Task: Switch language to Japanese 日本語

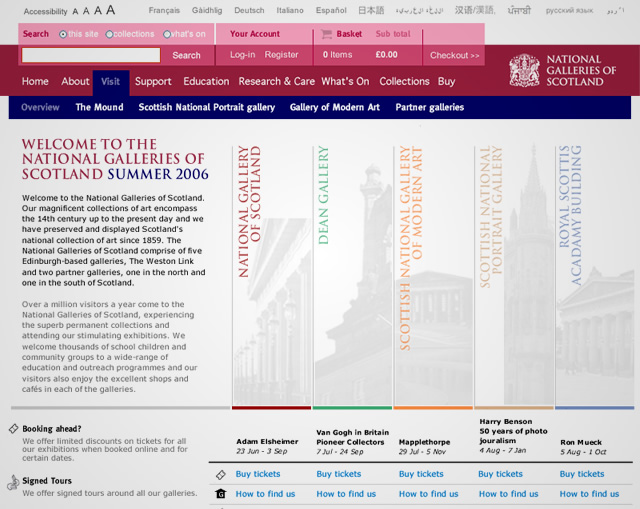Action: click(371, 11)
